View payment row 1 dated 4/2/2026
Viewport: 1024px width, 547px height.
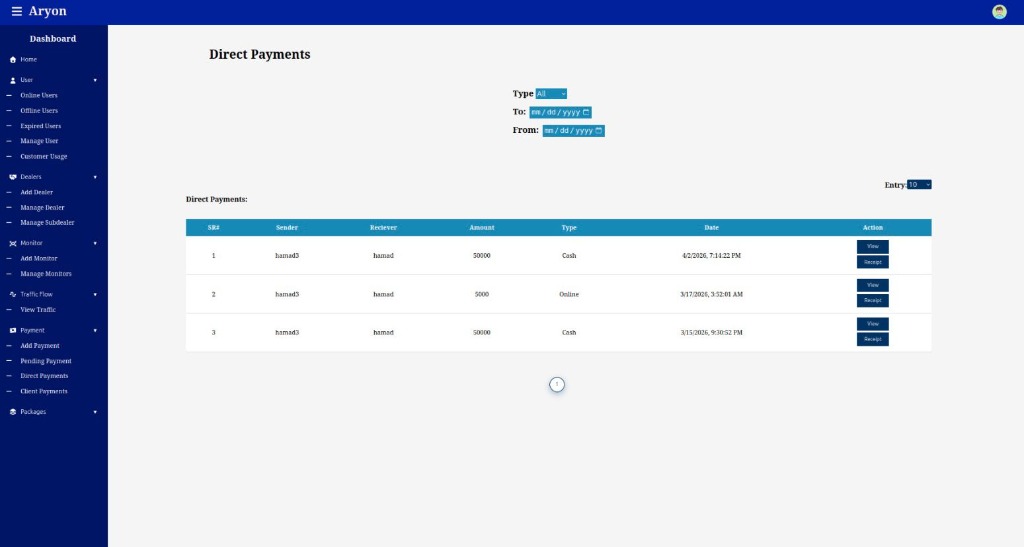coord(872,247)
